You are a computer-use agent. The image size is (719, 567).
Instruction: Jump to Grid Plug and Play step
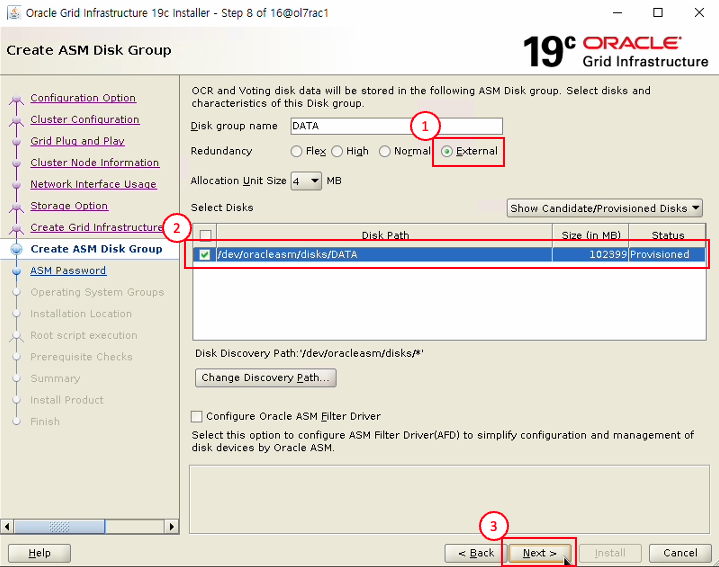(77, 141)
